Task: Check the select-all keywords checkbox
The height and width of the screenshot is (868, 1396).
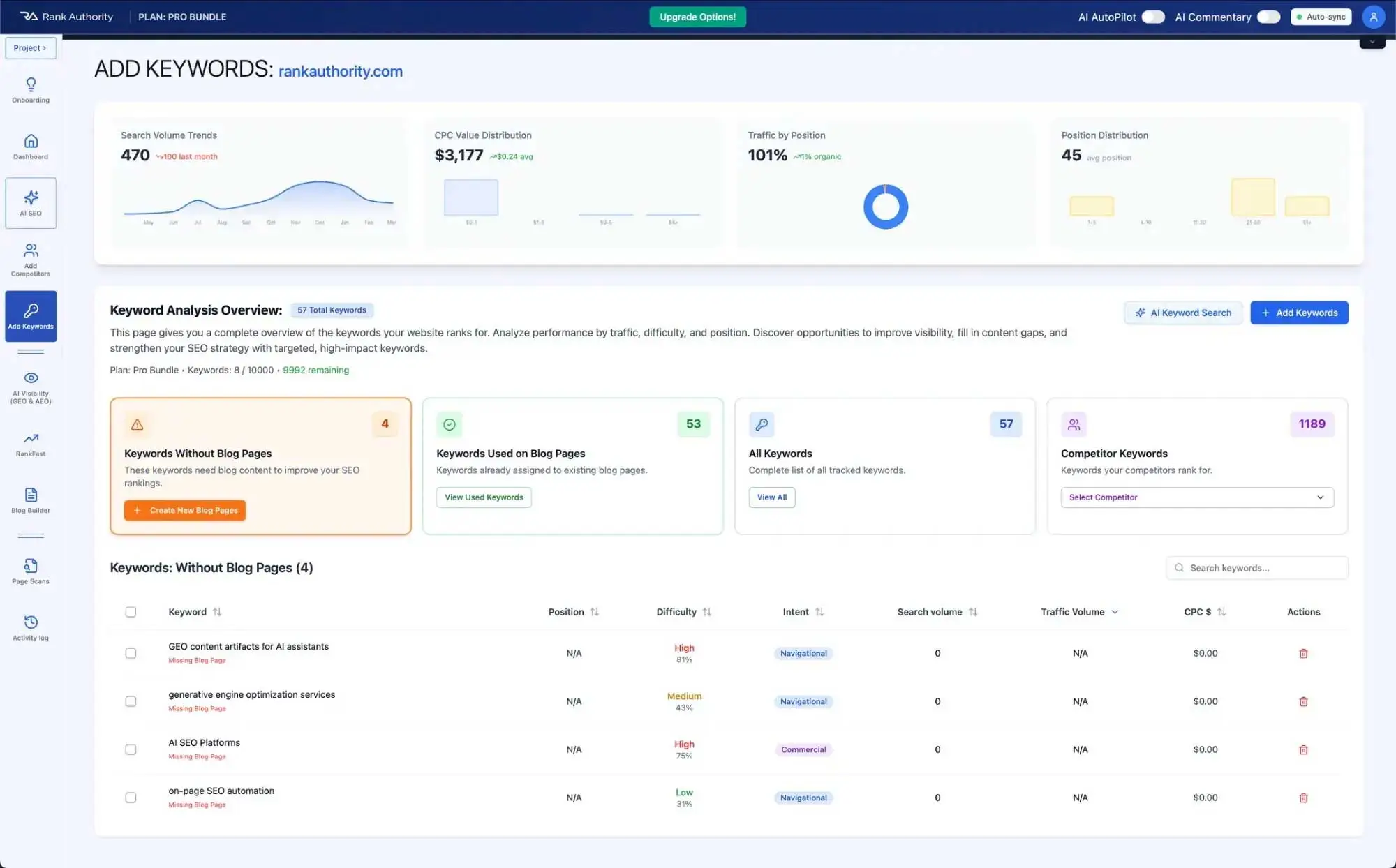Action: 131,612
